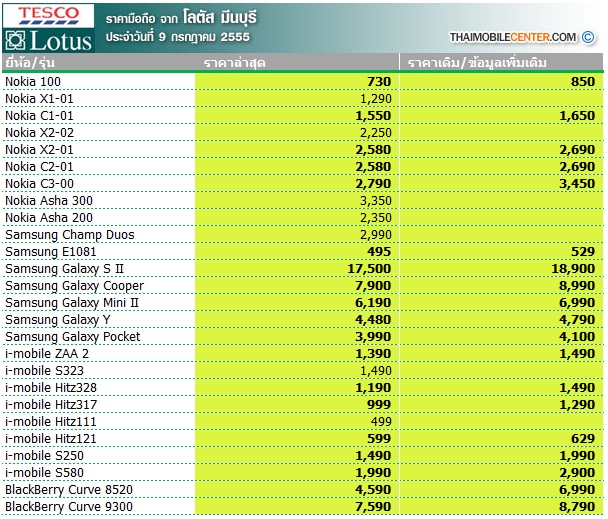This screenshot has height=519, width=608.
Task: Select the Samsung Galaxy S II name
Action: [64, 269]
